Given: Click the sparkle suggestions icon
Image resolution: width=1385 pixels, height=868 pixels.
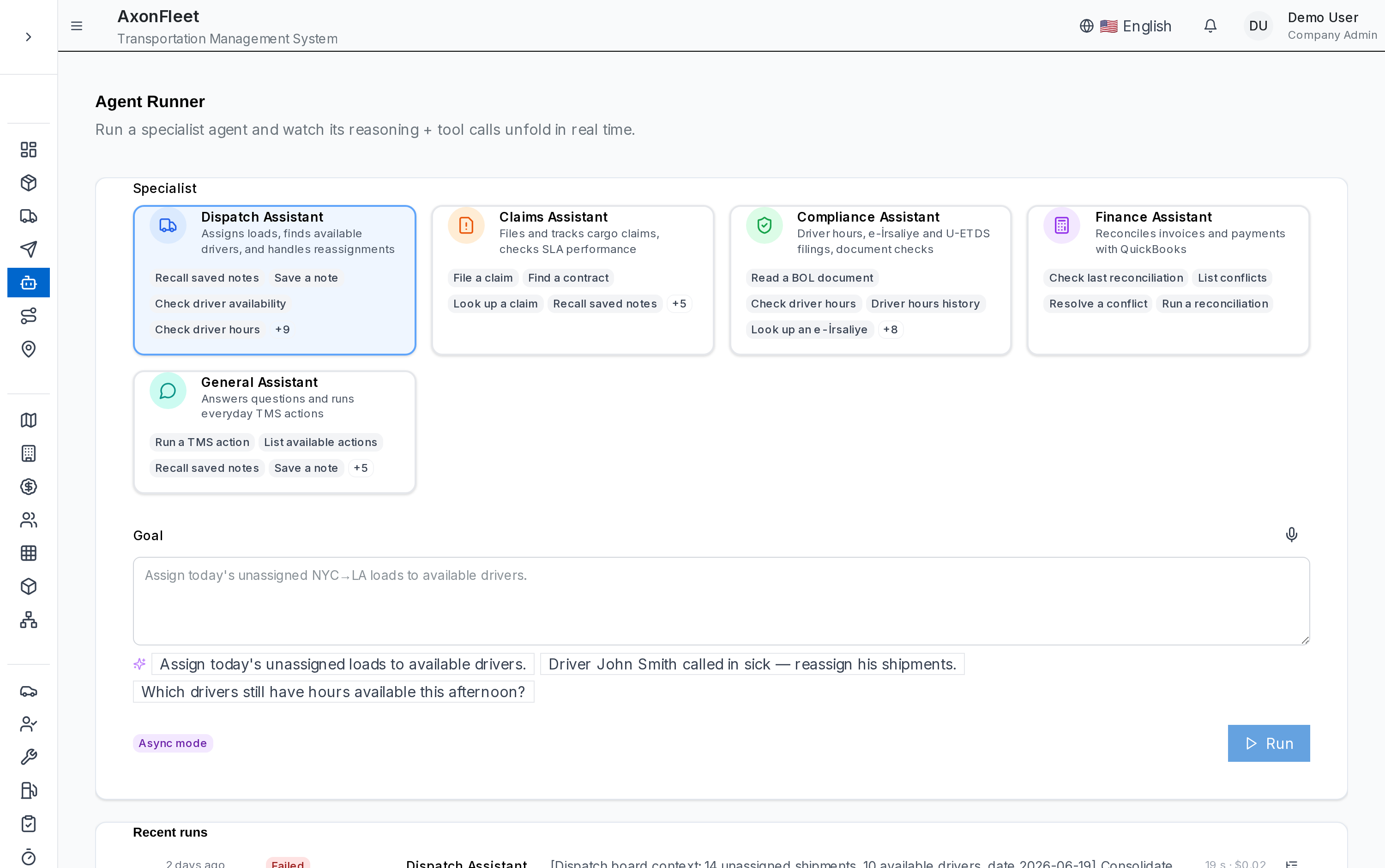Looking at the screenshot, I should click(139, 664).
